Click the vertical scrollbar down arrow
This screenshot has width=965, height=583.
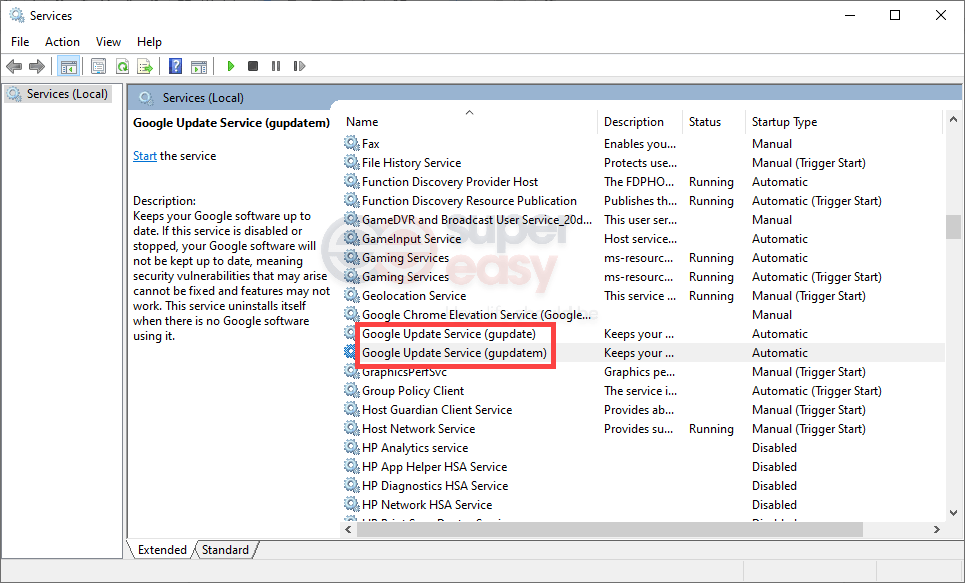(953, 512)
